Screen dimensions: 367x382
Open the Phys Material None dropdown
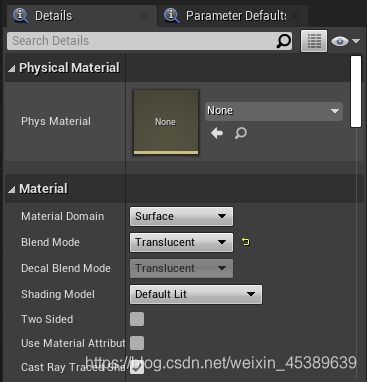click(x=274, y=111)
